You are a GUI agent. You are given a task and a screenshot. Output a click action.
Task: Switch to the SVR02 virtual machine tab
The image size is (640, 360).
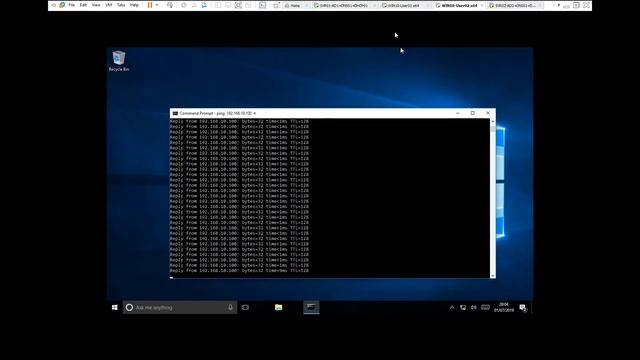[515, 6]
